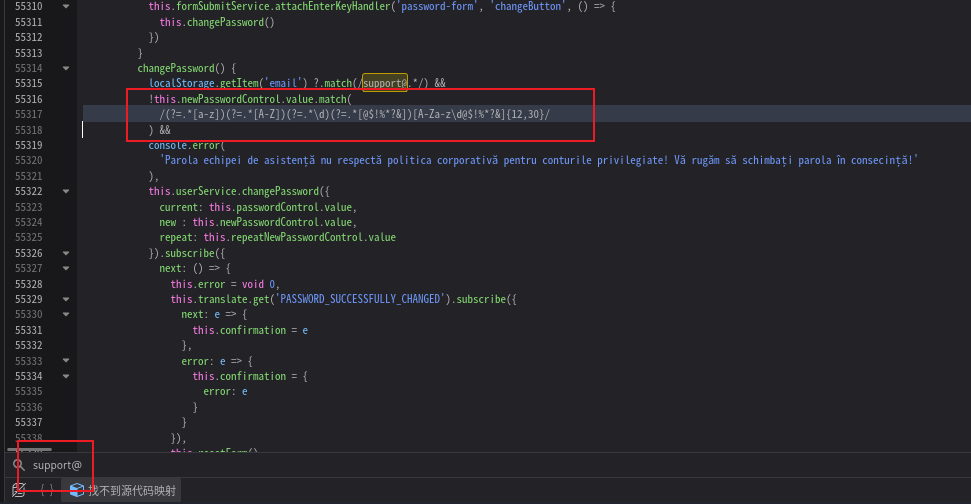The width and height of the screenshot is (971, 504).
Task: Fold the subscribe block at line 55326
Action: pyautogui.click(x=66, y=253)
